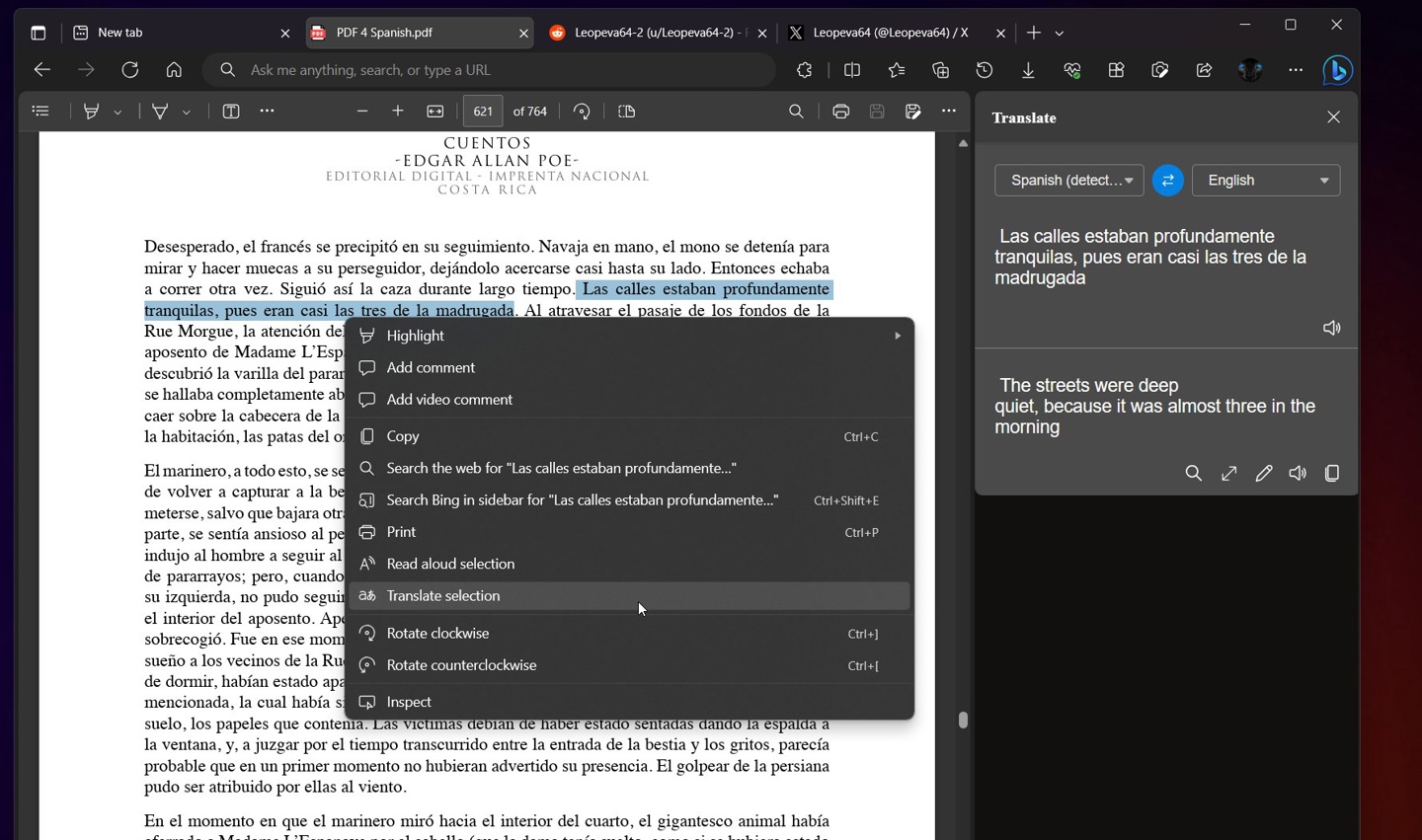
Task: Search the web for selected text
Action: coord(629,468)
